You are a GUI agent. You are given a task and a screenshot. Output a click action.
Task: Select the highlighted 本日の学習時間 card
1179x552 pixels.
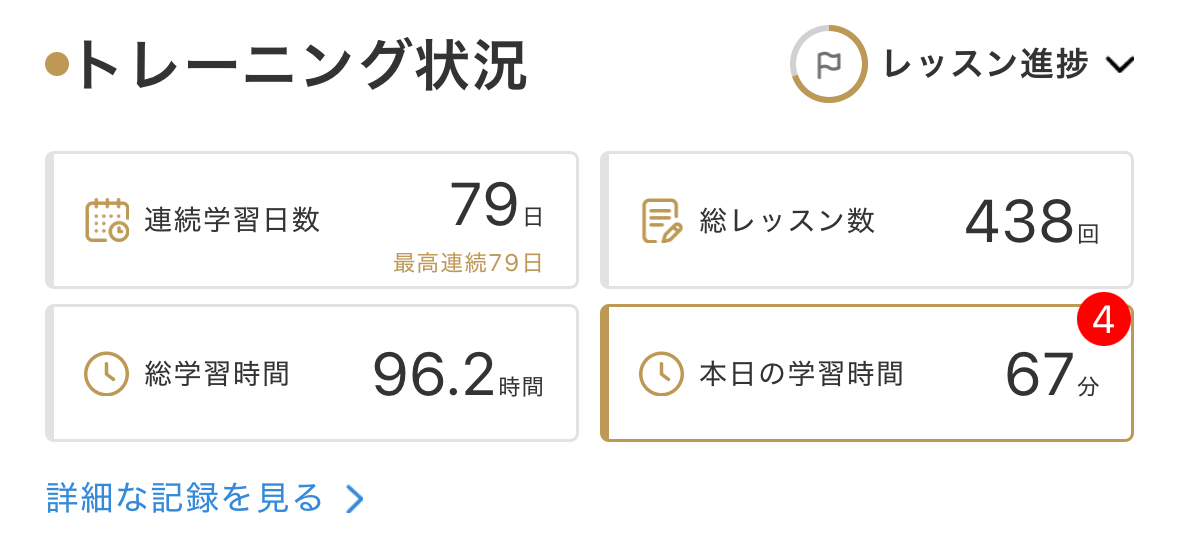(x=866, y=373)
